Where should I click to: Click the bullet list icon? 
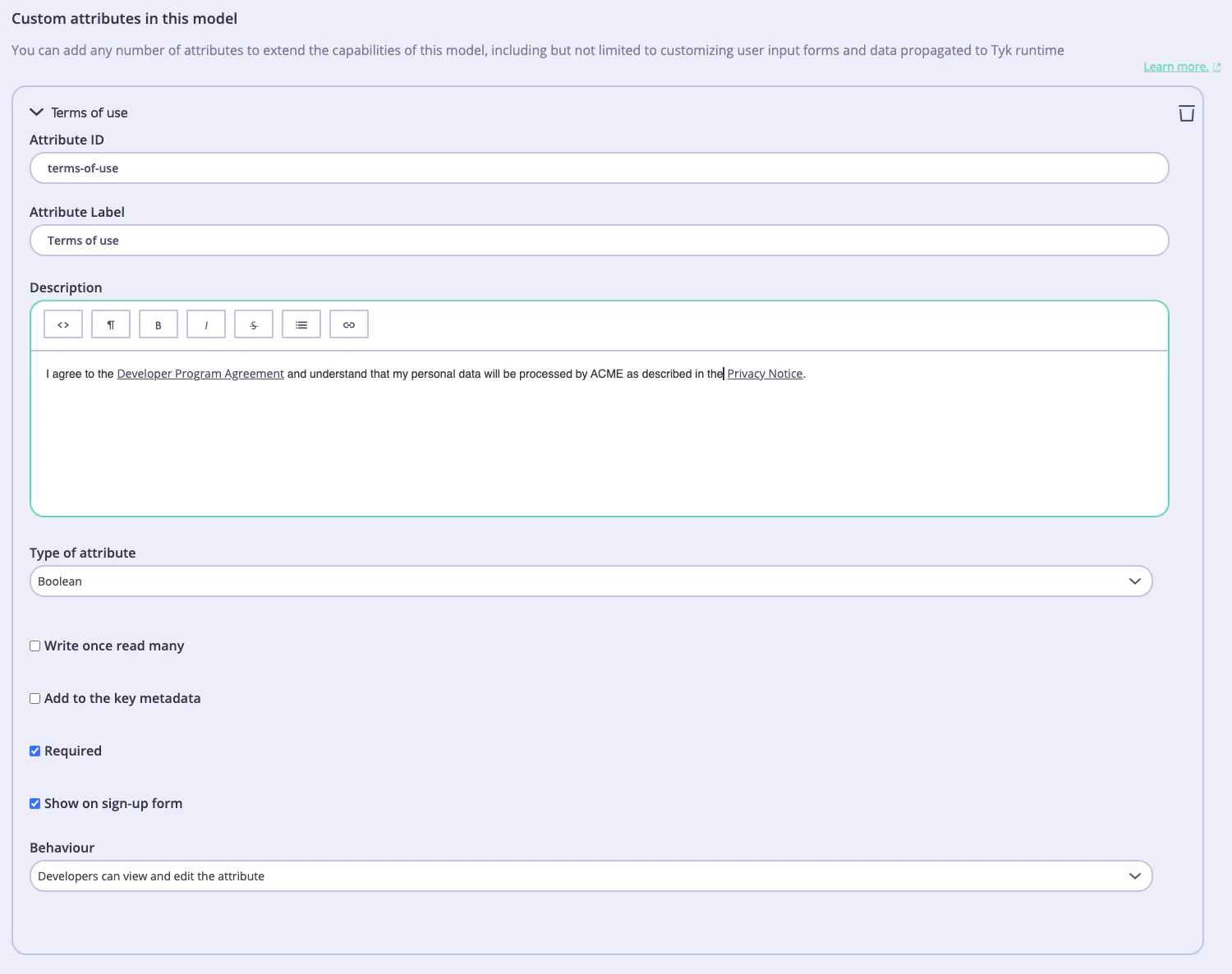click(x=301, y=324)
